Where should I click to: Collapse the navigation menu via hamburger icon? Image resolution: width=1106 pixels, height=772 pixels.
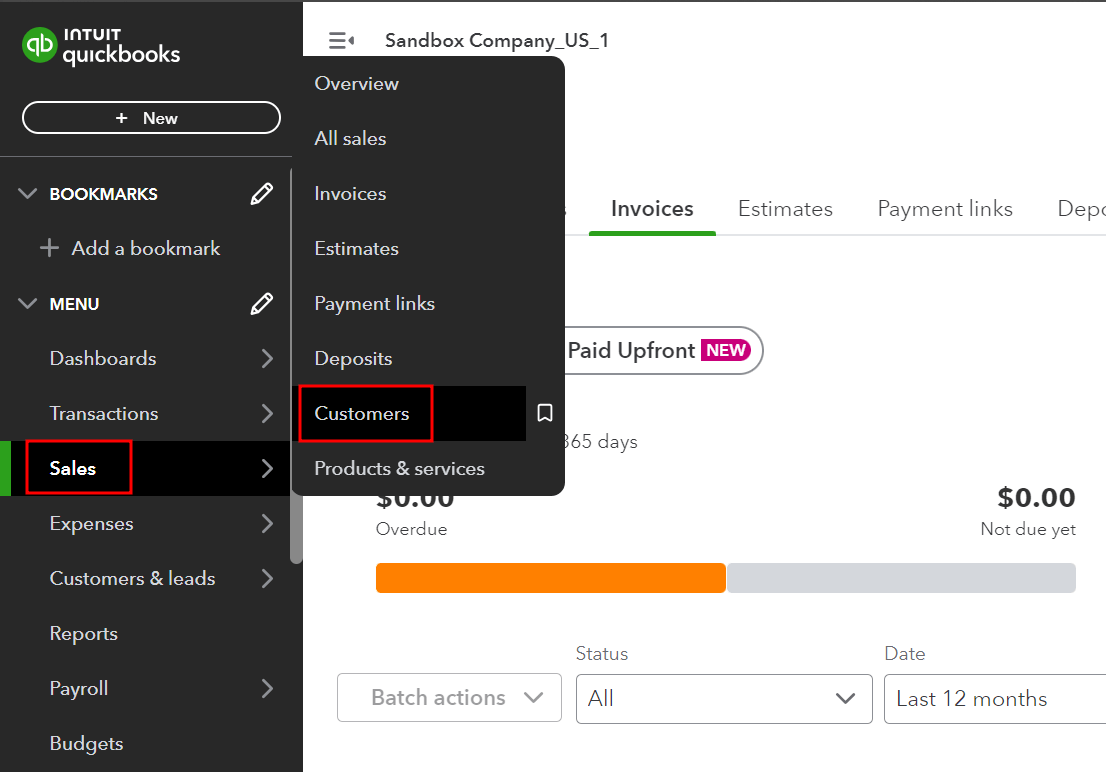(340, 39)
